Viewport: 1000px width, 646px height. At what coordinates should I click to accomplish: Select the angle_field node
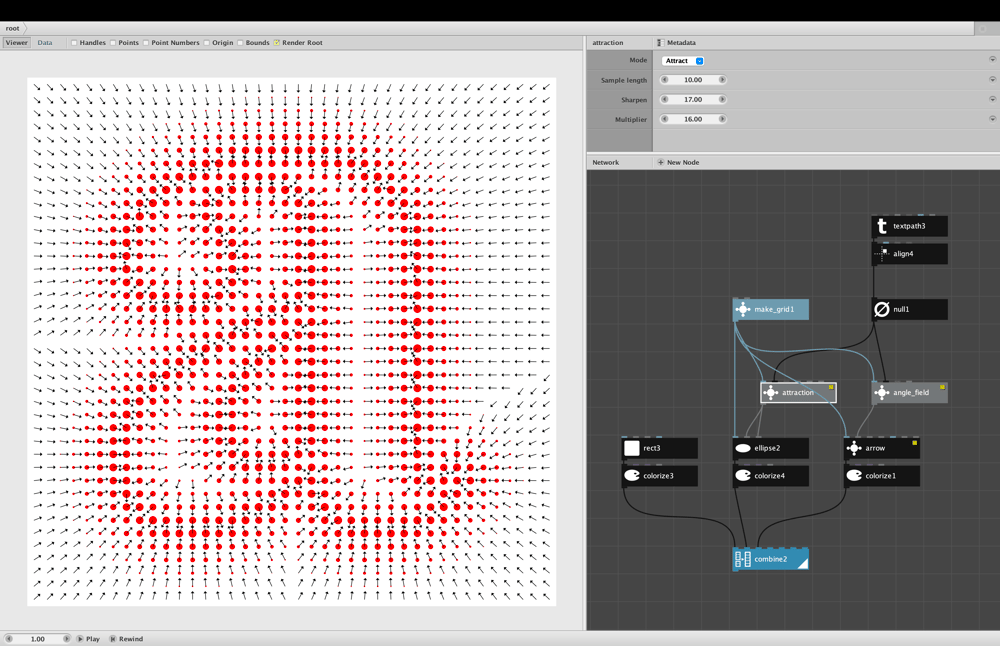click(x=909, y=393)
